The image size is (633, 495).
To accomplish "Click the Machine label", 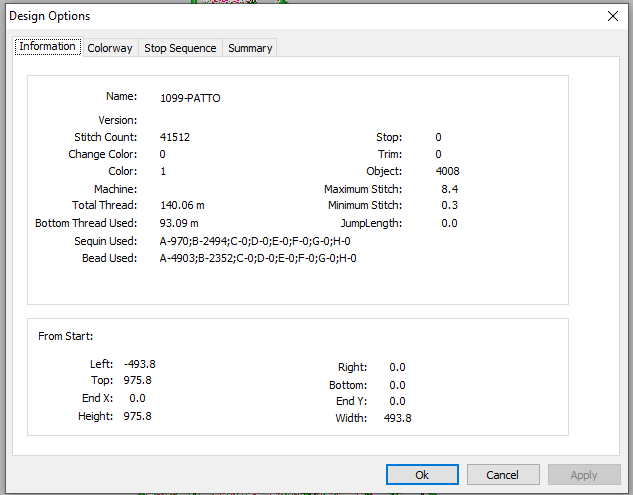I will [115, 189].
